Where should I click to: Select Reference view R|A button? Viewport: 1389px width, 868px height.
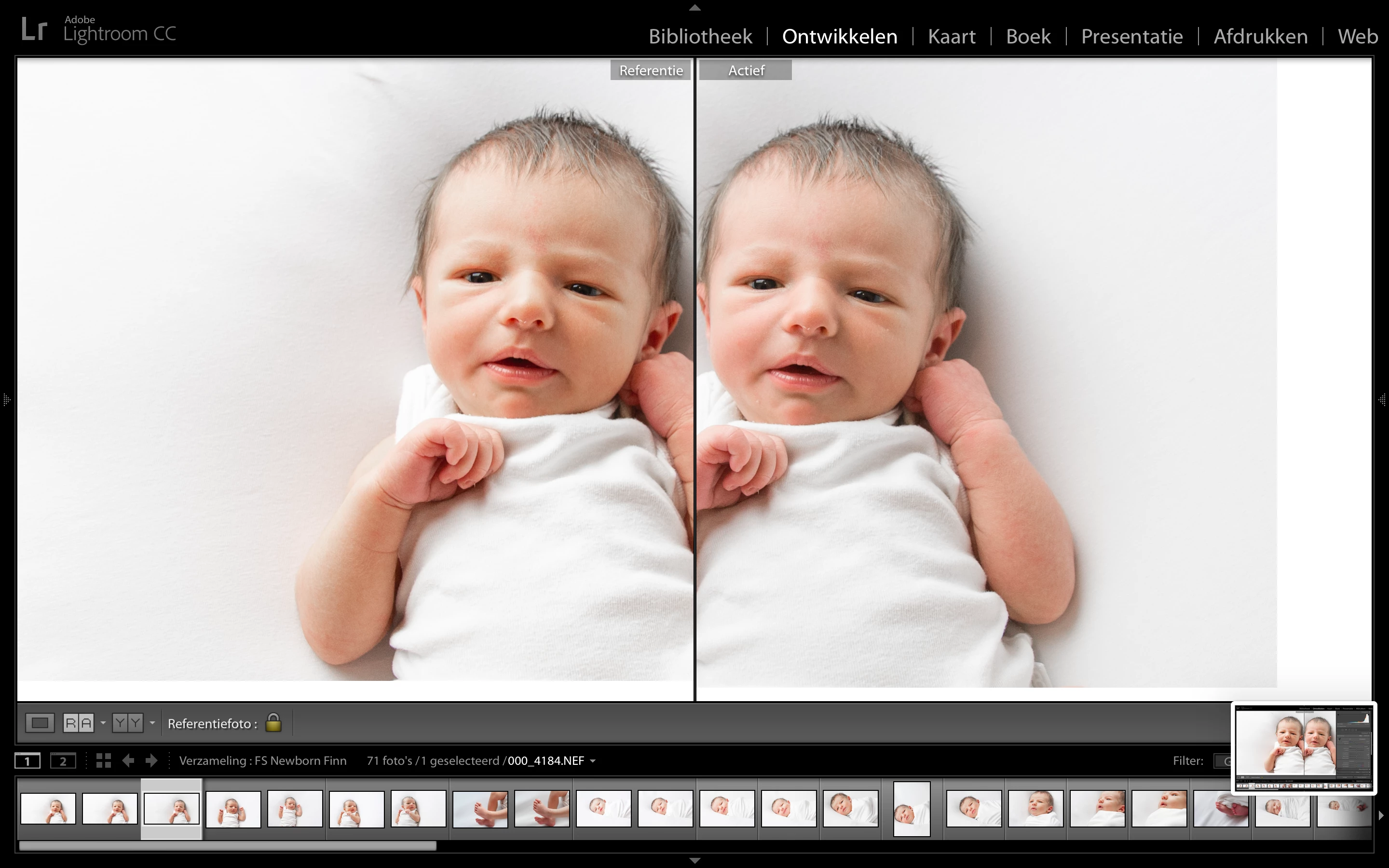tap(78, 723)
